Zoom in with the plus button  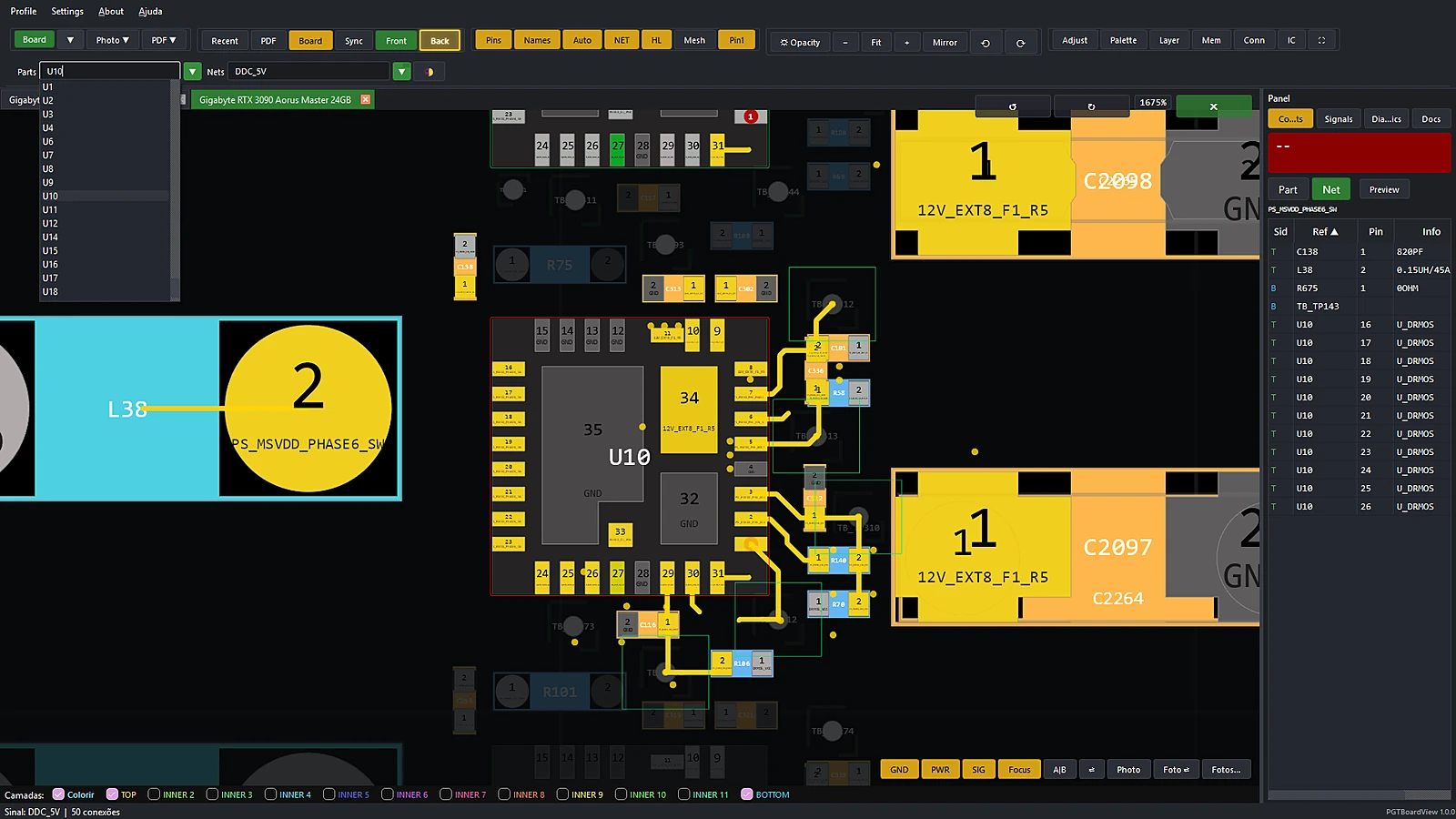coord(906,42)
